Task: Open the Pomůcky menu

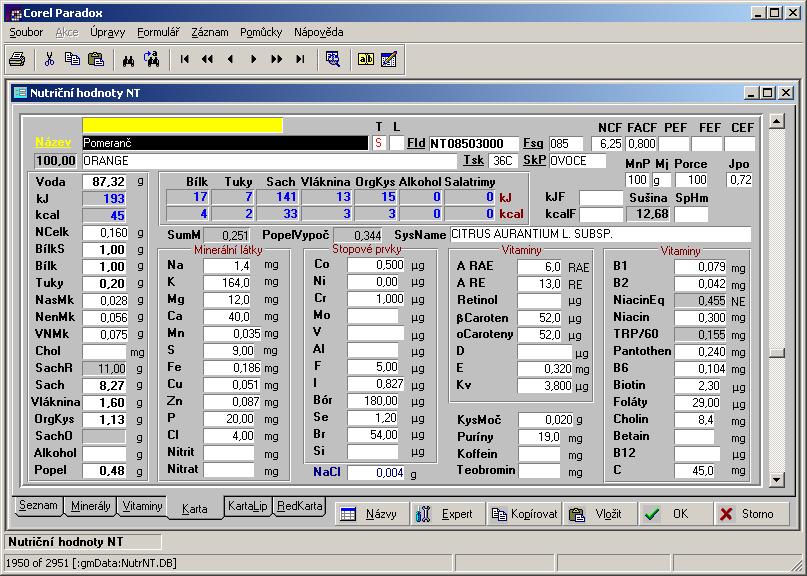Action: pyautogui.click(x=261, y=32)
